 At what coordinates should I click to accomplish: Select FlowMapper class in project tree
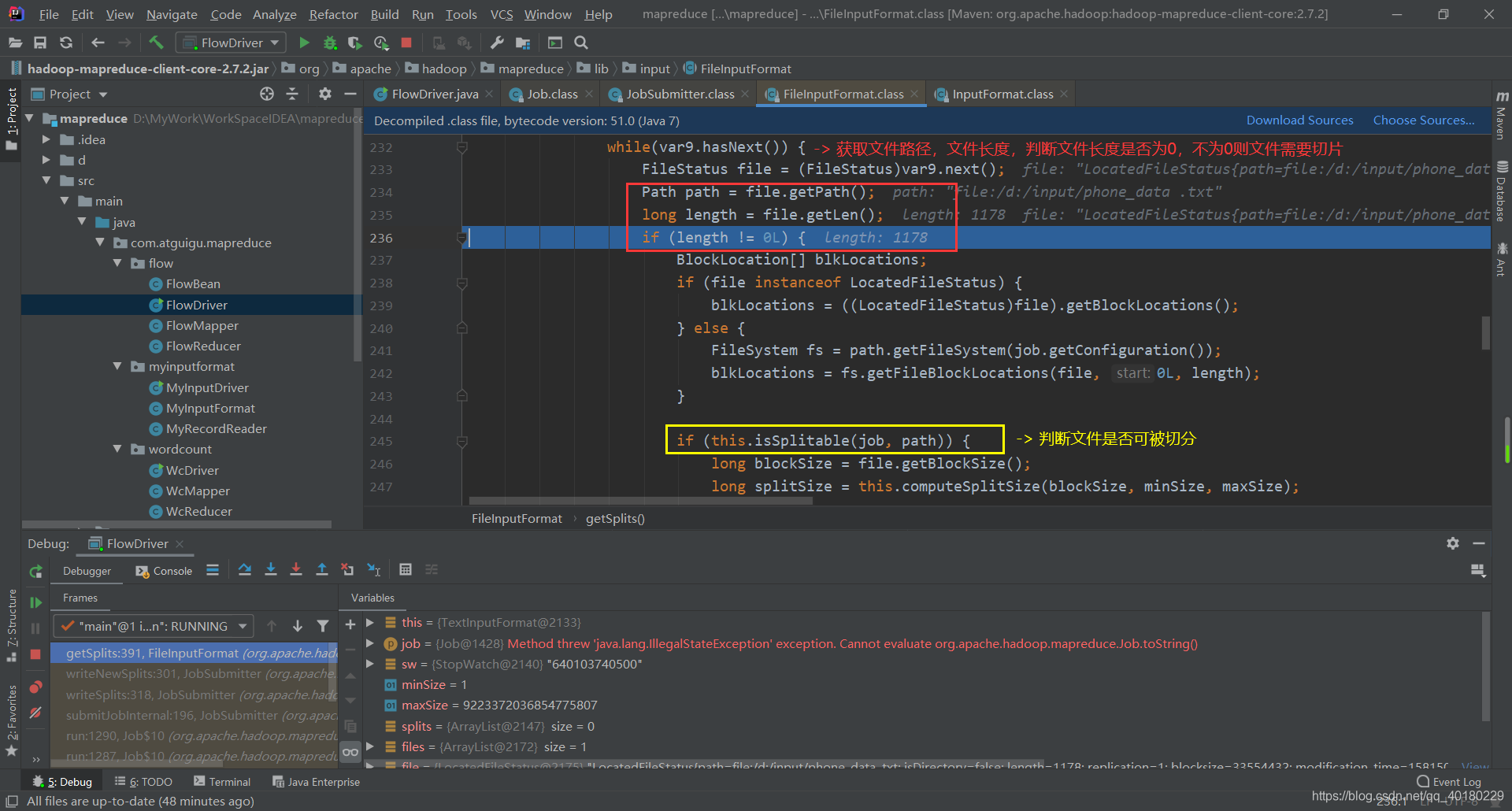(202, 325)
